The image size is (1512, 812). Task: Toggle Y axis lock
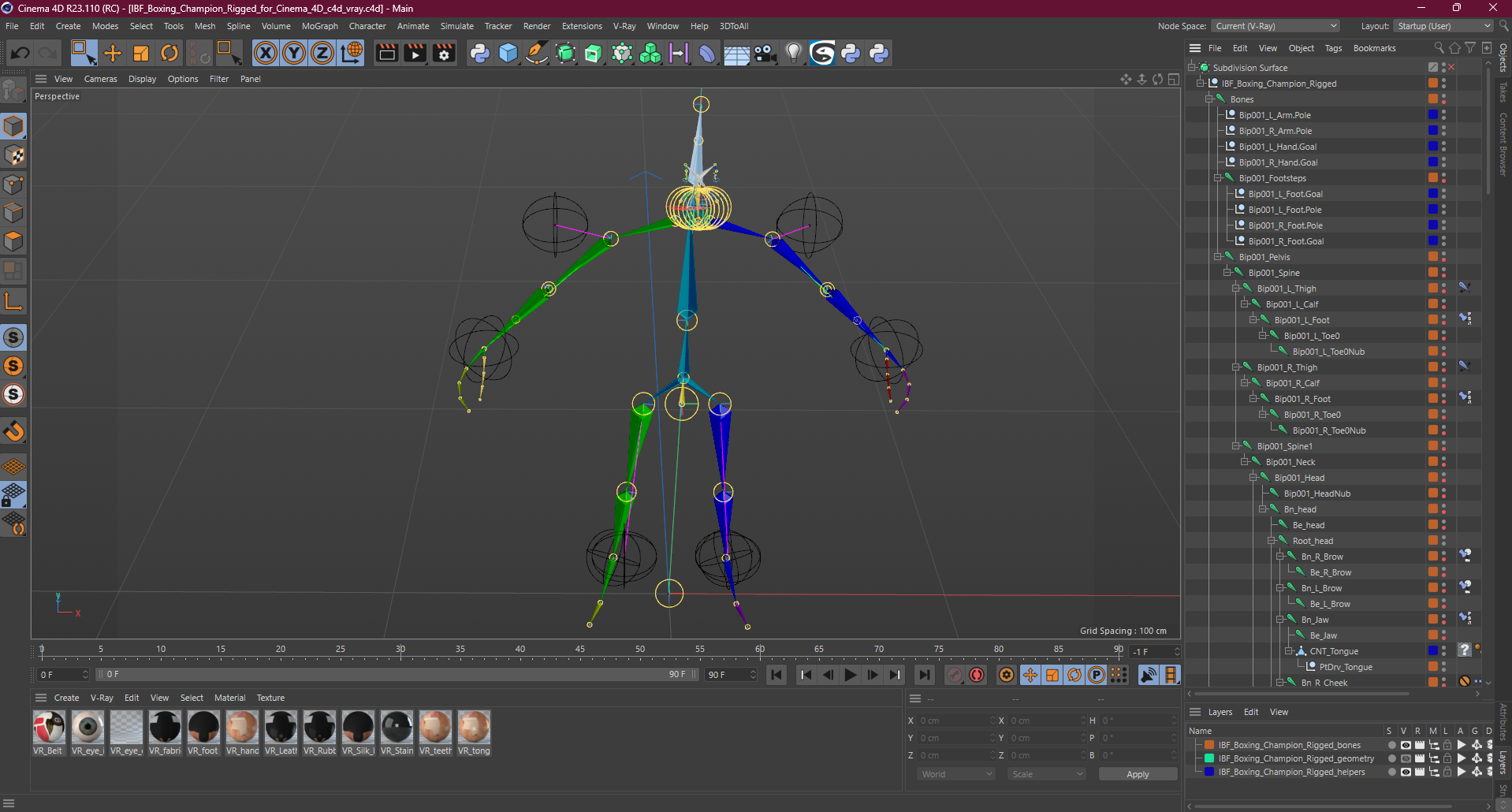point(294,54)
